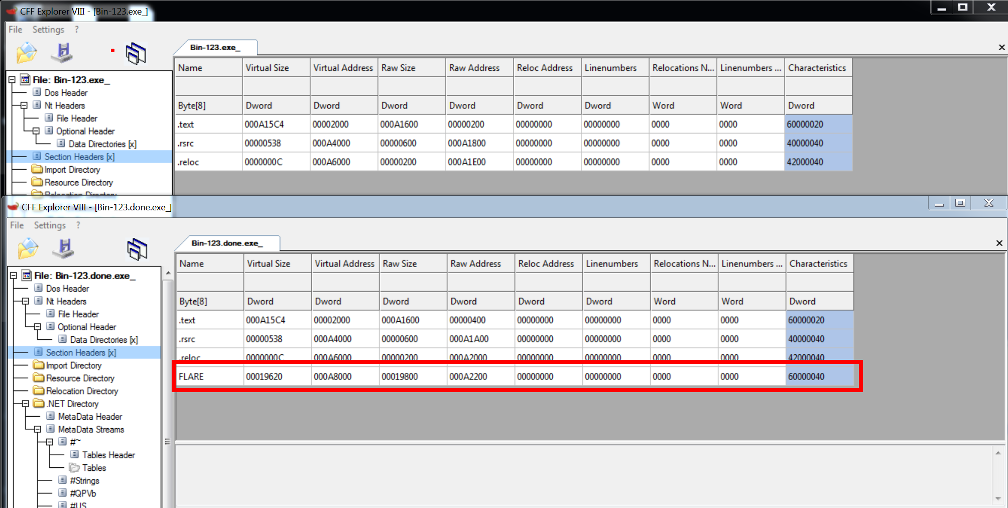Collapse the File: Bin-123.done.exe_ root node
Viewport: 1008px width, 508px height.
tap(12, 275)
